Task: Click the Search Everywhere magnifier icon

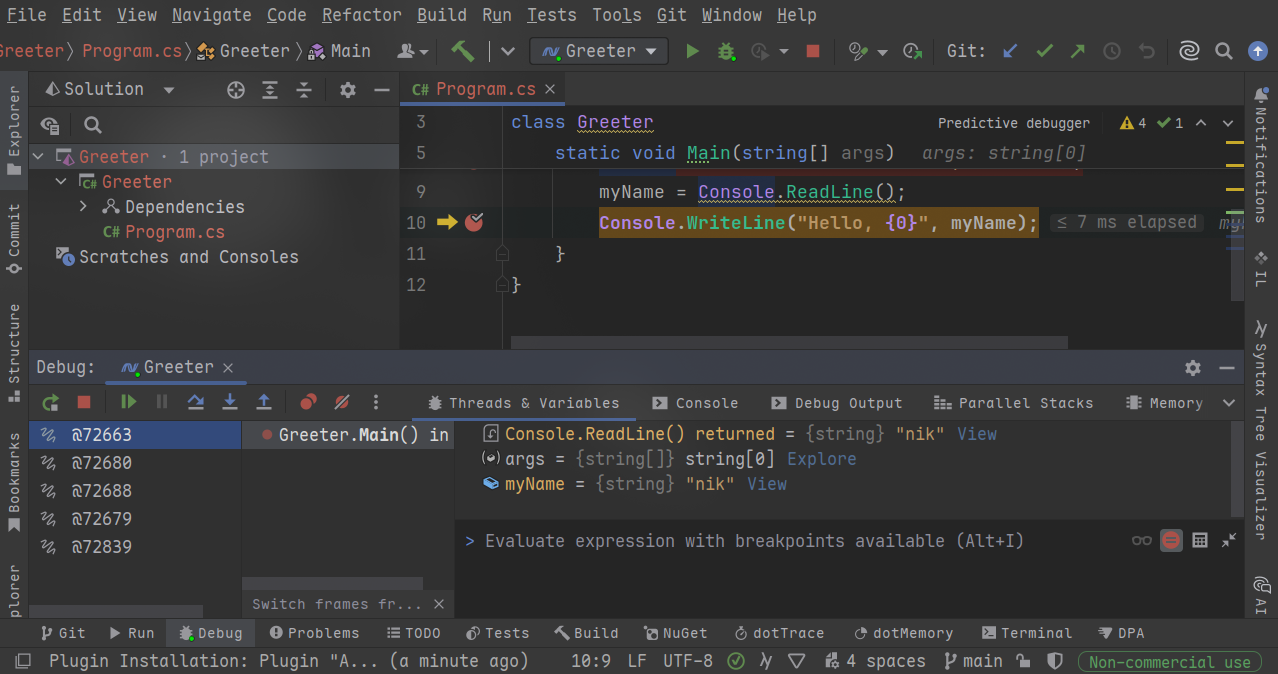Action: point(1223,51)
